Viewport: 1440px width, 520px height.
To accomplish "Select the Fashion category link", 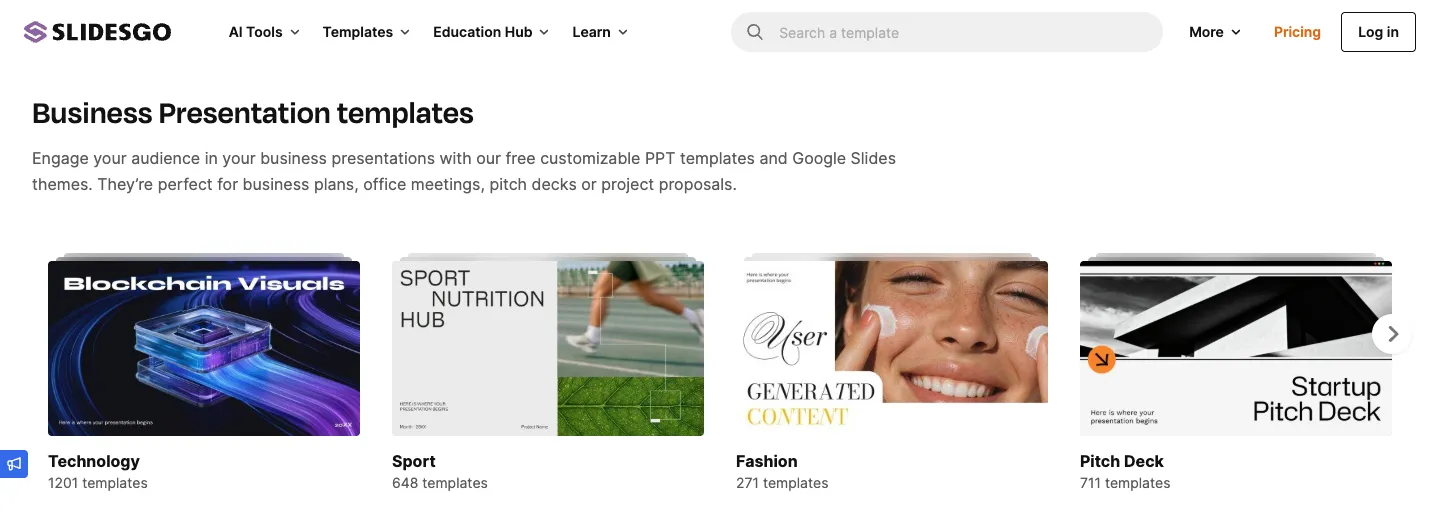I will (767, 461).
